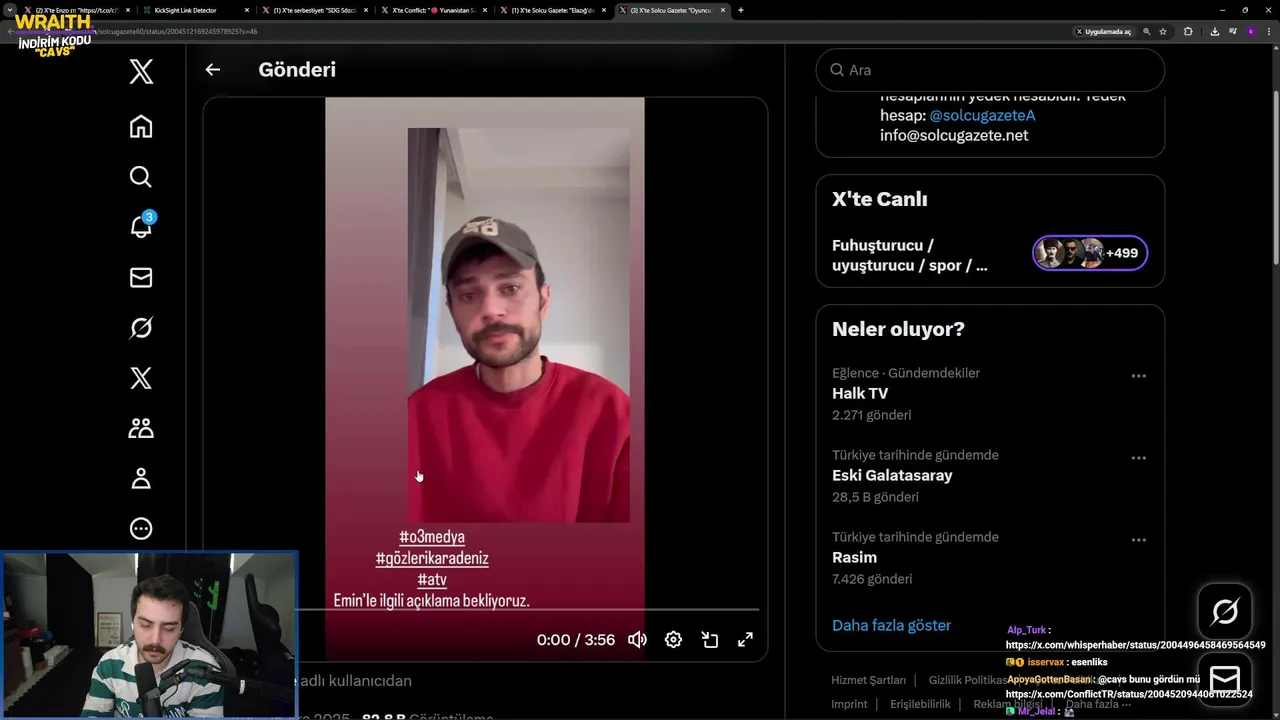Open Messages envelope in the left sidebar
Screen dimensions: 1280x720
[141, 277]
